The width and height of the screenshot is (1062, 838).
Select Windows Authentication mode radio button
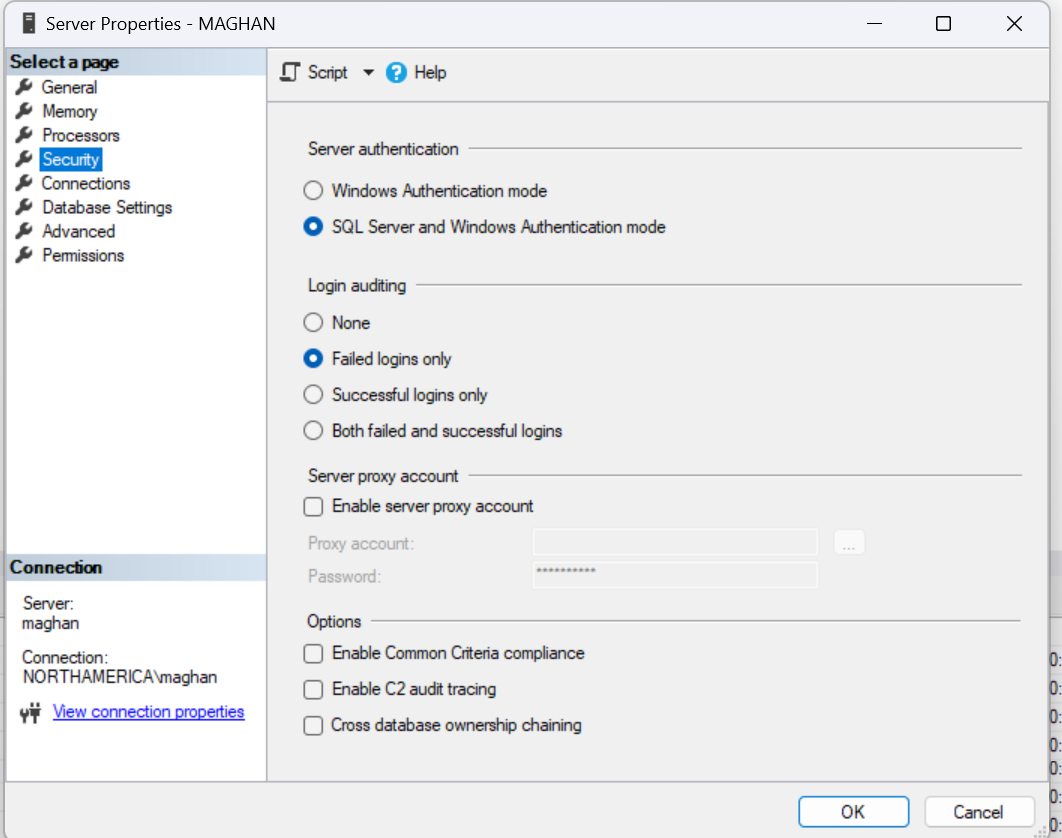tap(313, 190)
